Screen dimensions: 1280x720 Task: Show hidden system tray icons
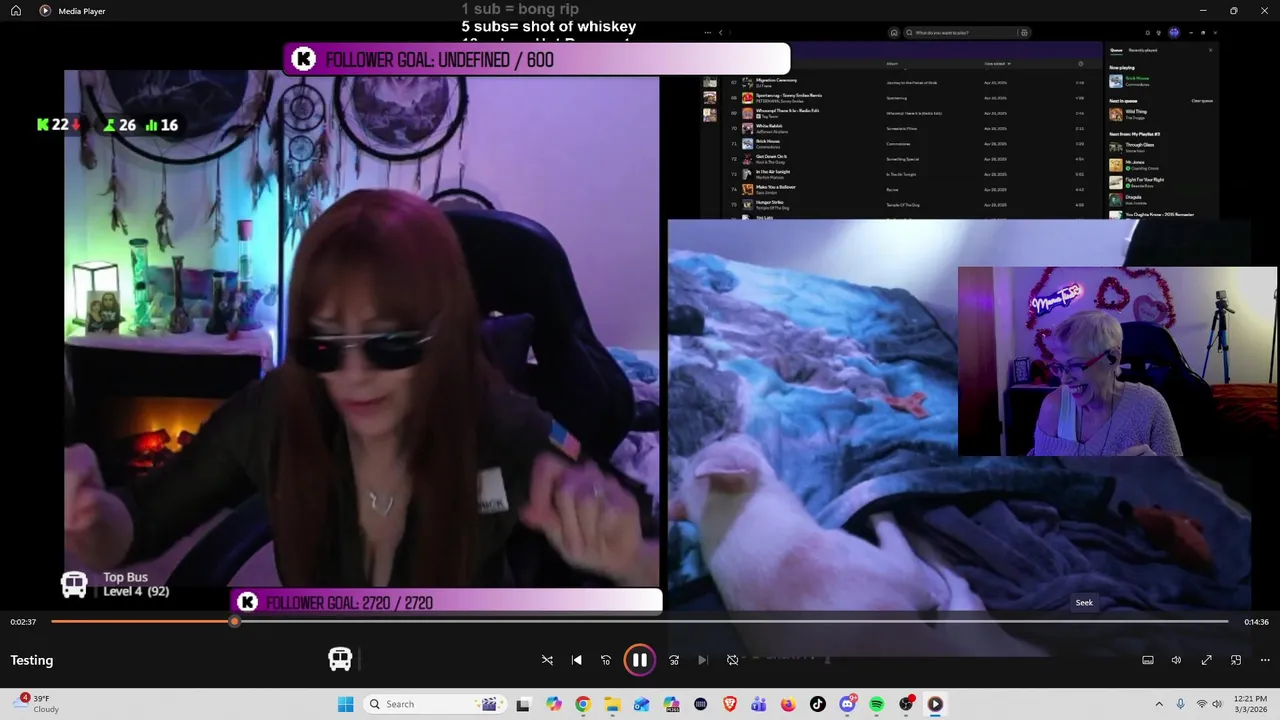click(1159, 704)
